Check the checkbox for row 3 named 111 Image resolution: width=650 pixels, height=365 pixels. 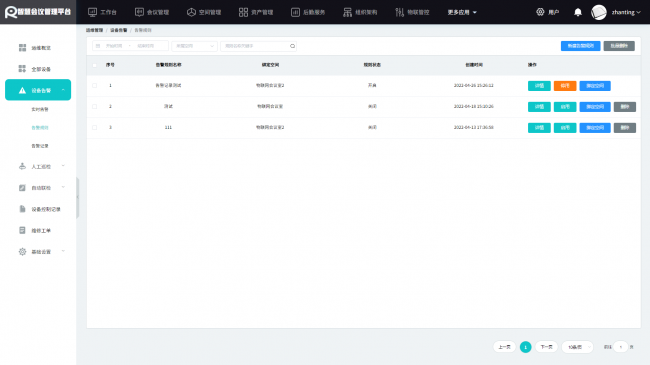[x=95, y=127]
